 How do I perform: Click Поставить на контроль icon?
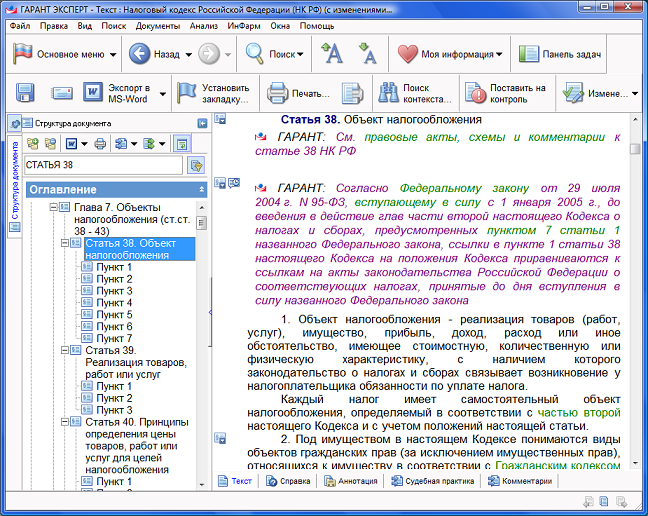(x=476, y=93)
